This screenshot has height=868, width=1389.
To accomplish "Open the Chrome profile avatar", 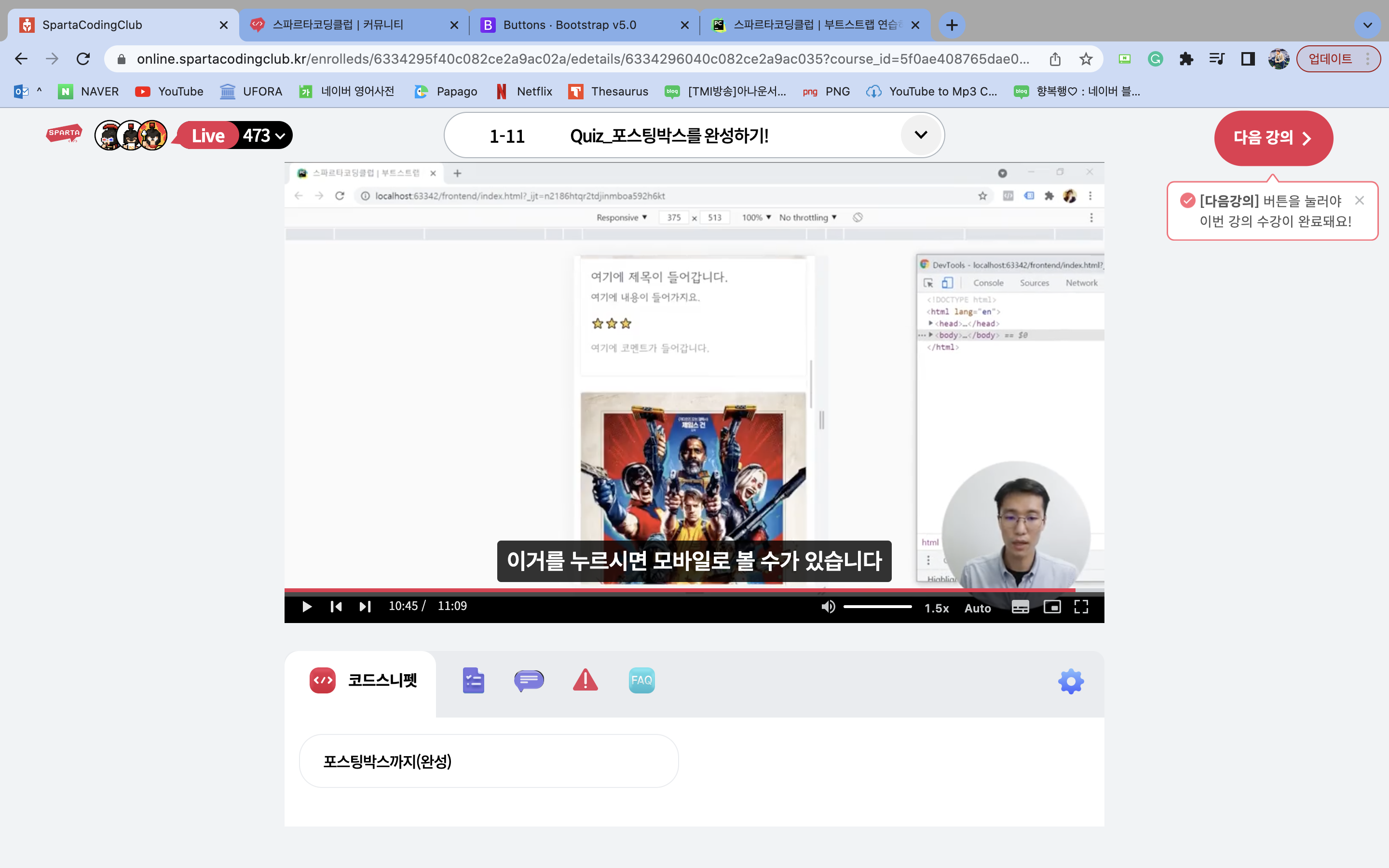I will (x=1278, y=58).
